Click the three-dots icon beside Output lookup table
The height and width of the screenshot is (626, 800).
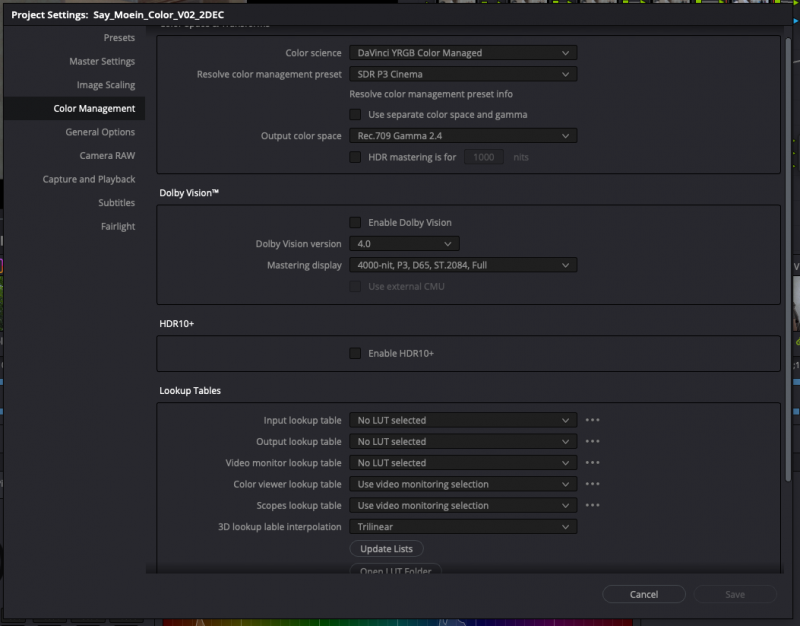tap(593, 442)
